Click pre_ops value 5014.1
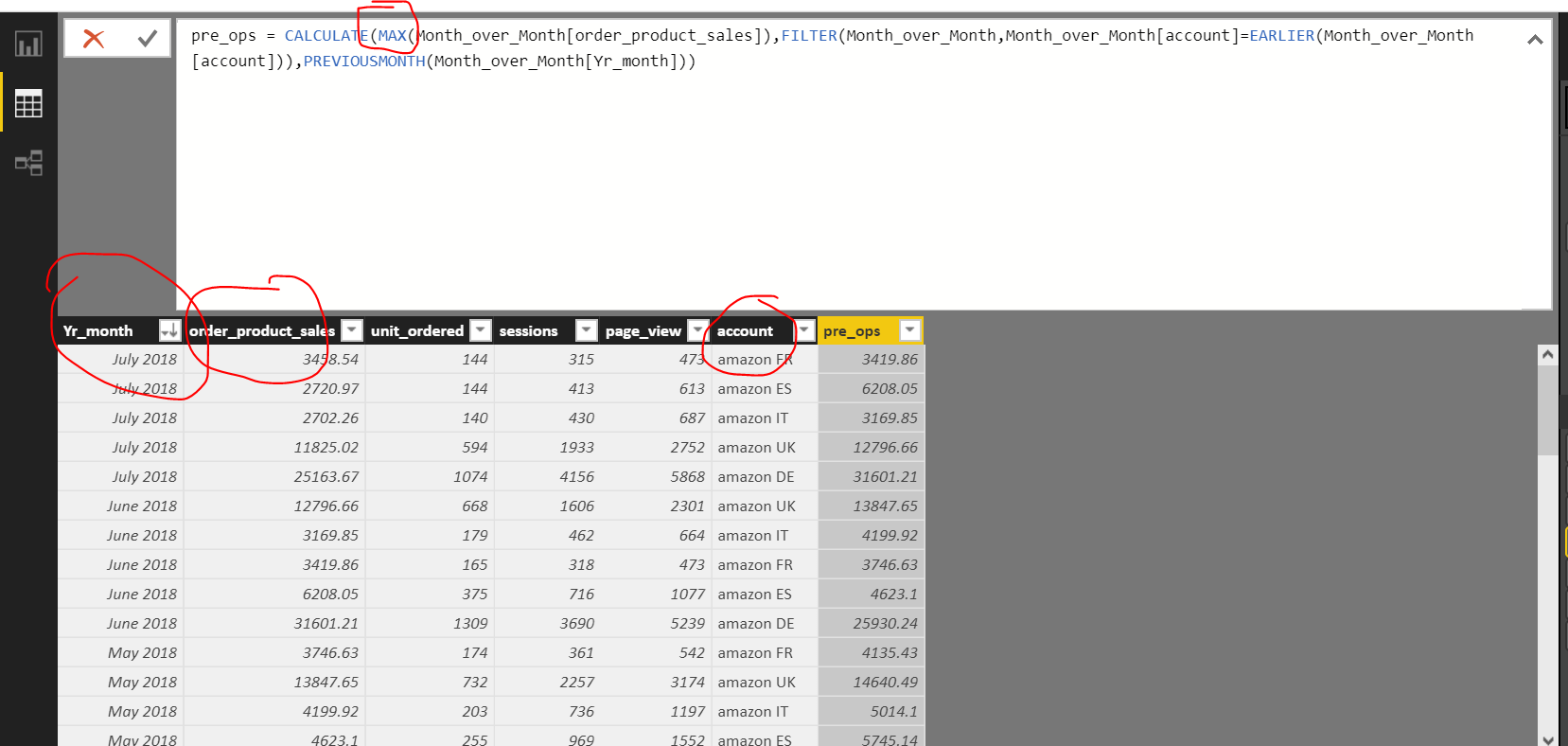The width and height of the screenshot is (1568, 746). pyautogui.click(x=872, y=711)
